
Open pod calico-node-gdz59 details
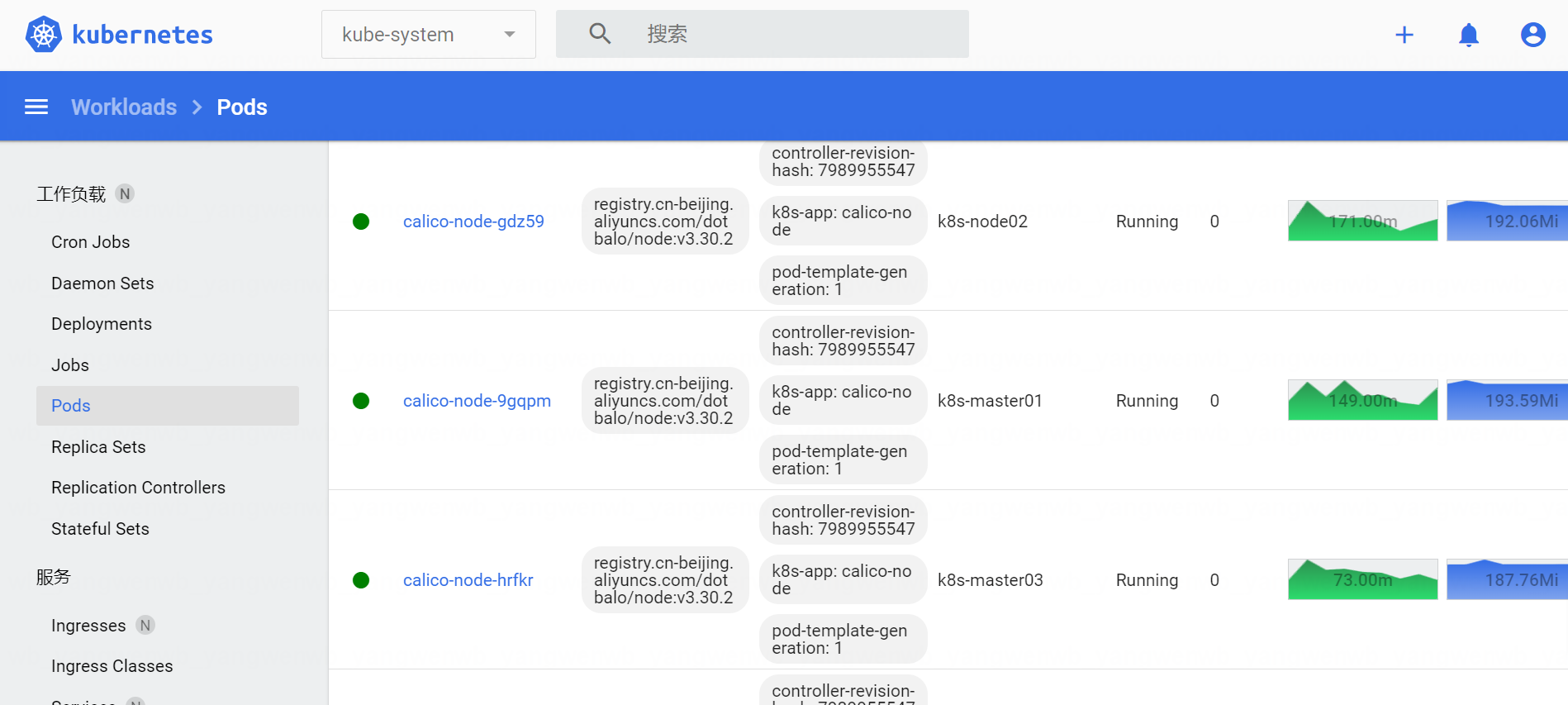[473, 222]
